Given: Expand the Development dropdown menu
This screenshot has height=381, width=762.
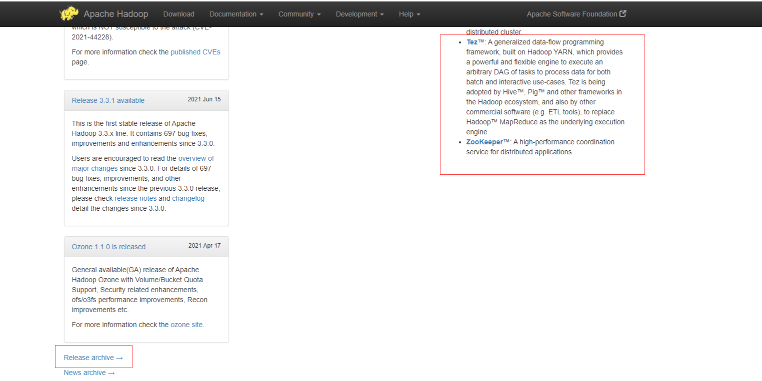Looking at the screenshot, I should point(360,14).
